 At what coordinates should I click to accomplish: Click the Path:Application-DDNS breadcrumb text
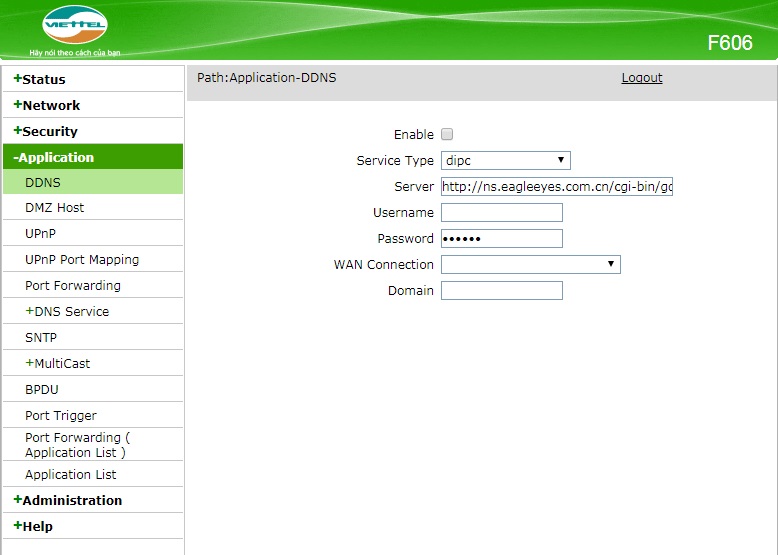pos(266,78)
